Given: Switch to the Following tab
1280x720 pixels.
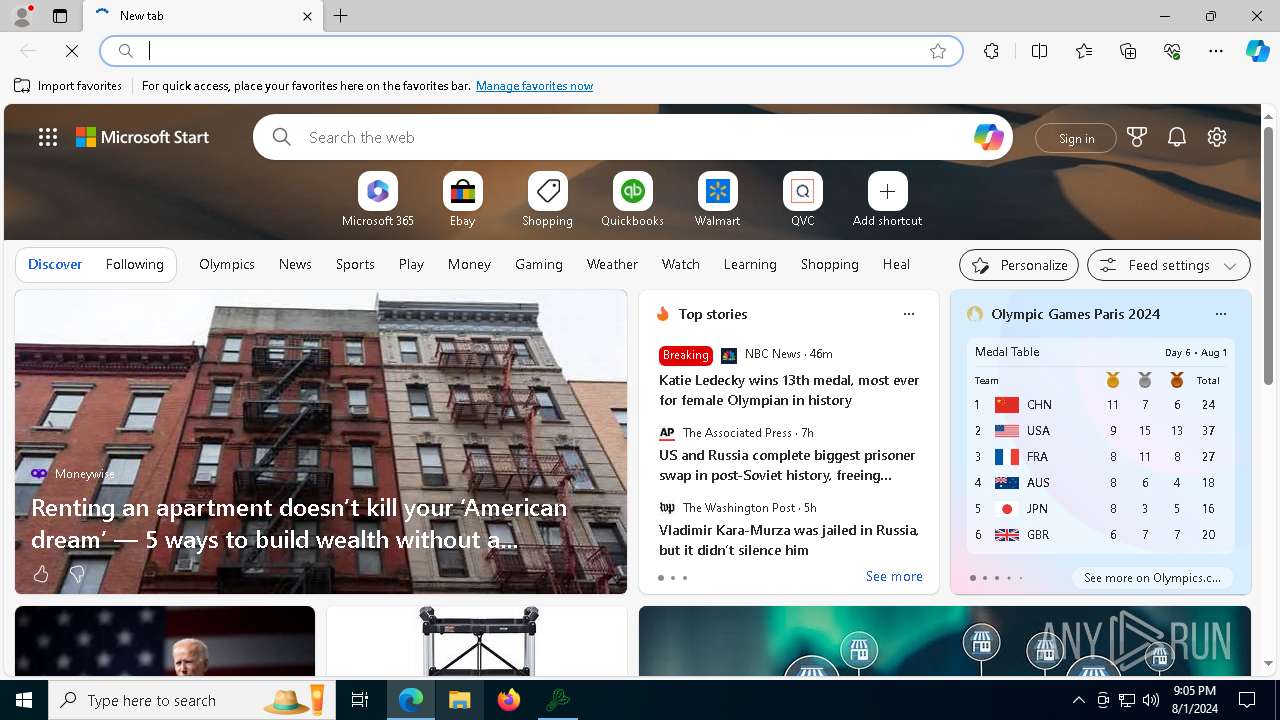Looking at the screenshot, I should [x=135, y=264].
